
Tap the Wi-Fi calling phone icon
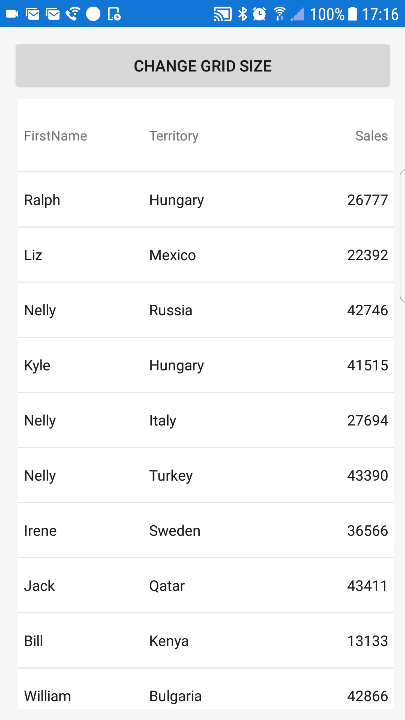tap(73, 14)
